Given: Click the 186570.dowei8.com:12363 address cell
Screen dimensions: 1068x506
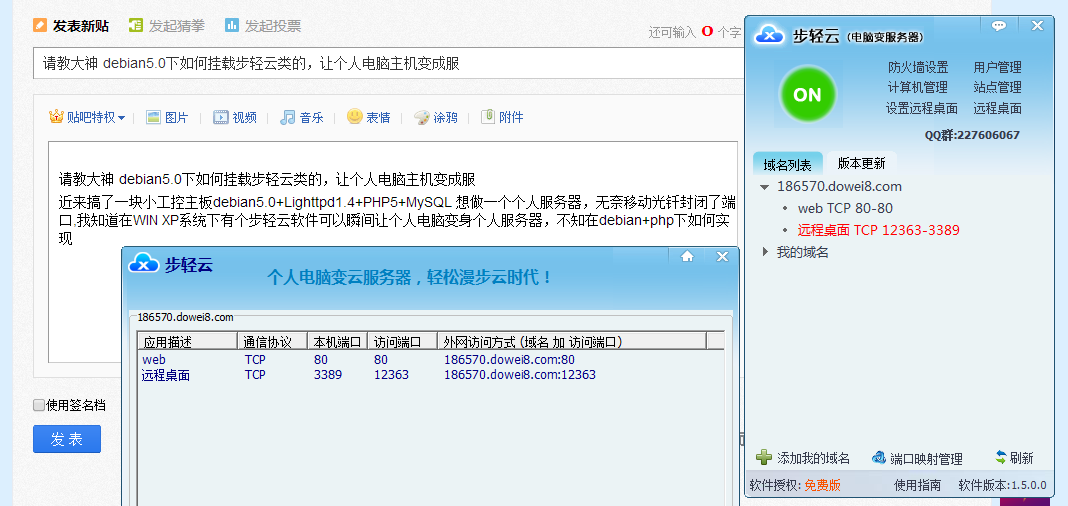Looking at the screenshot, I should coord(520,375).
